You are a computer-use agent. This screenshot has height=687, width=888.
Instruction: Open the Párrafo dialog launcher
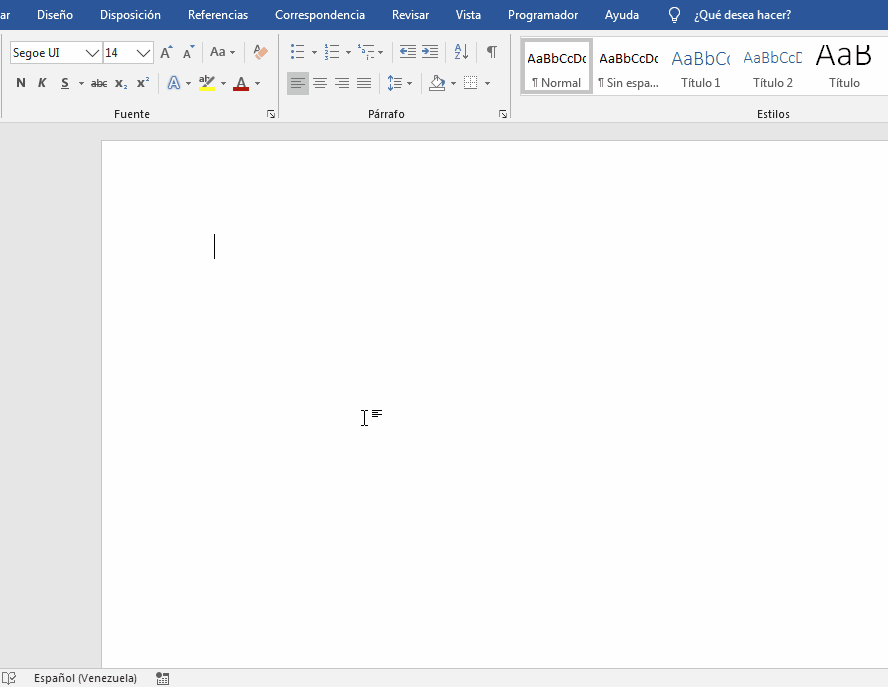[503, 114]
